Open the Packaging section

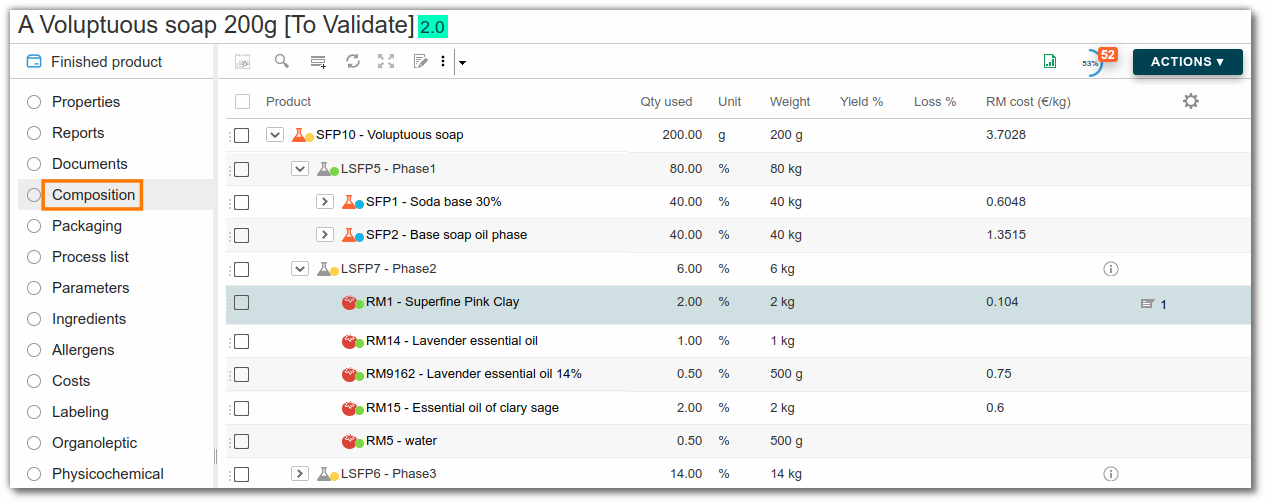[87, 226]
